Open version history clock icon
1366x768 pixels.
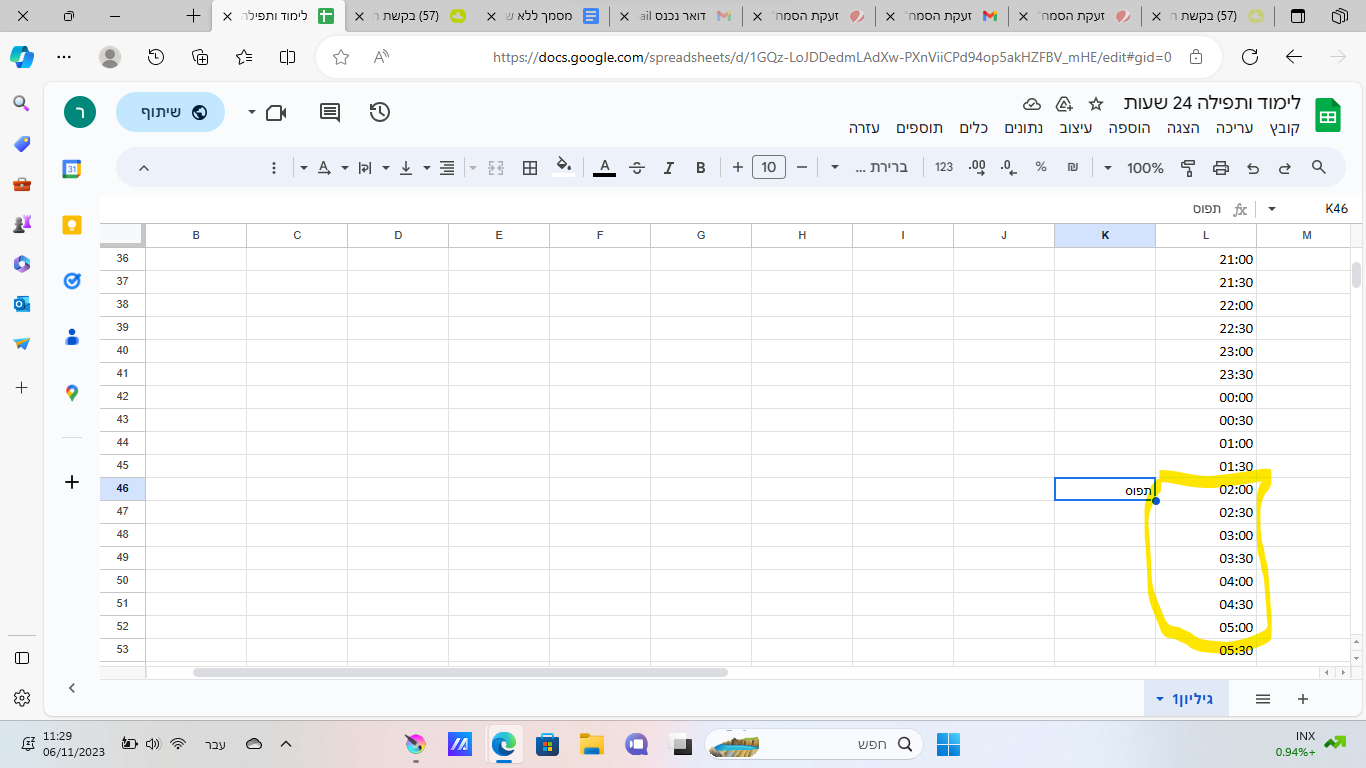pos(380,112)
